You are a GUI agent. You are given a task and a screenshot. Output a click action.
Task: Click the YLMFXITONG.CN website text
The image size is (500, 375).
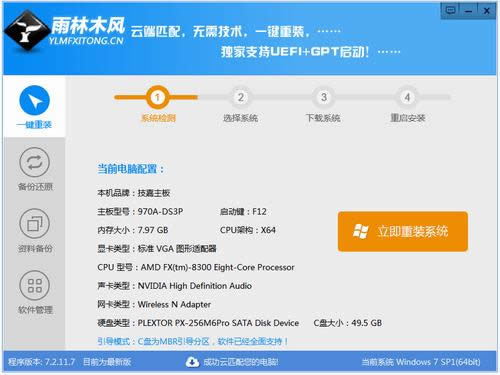(86, 41)
